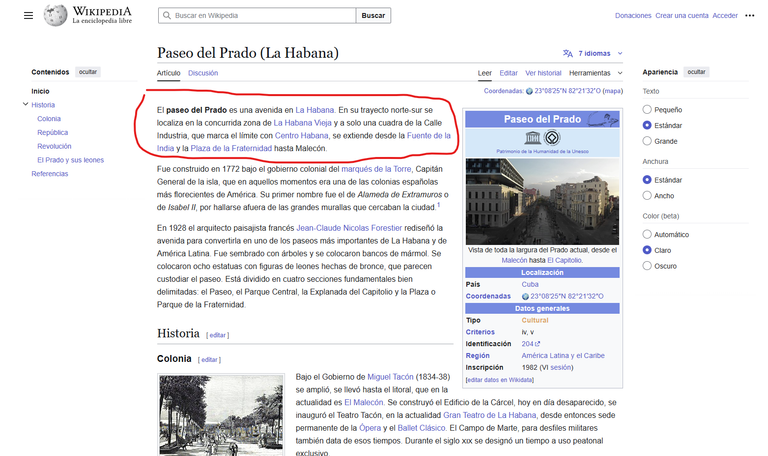The width and height of the screenshot is (768, 456).
Task: Select the Leer tab
Action: pyautogui.click(x=484, y=73)
